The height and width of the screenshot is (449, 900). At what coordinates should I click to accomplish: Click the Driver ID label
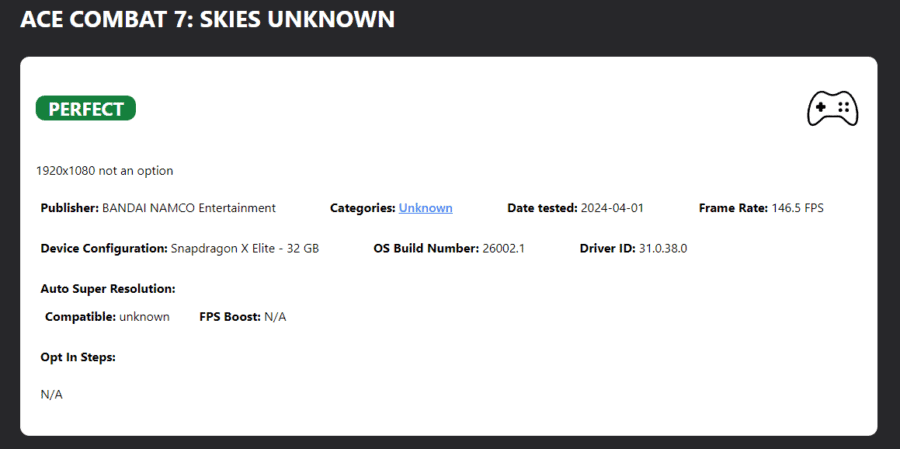coord(608,249)
